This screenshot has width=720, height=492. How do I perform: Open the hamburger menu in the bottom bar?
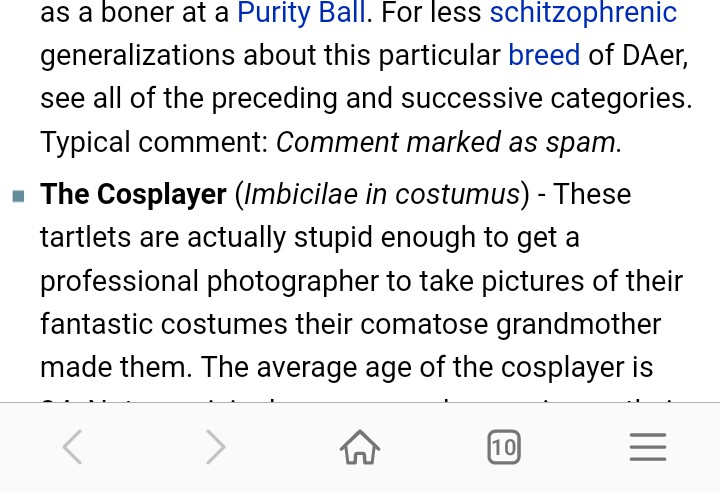click(x=648, y=447)
